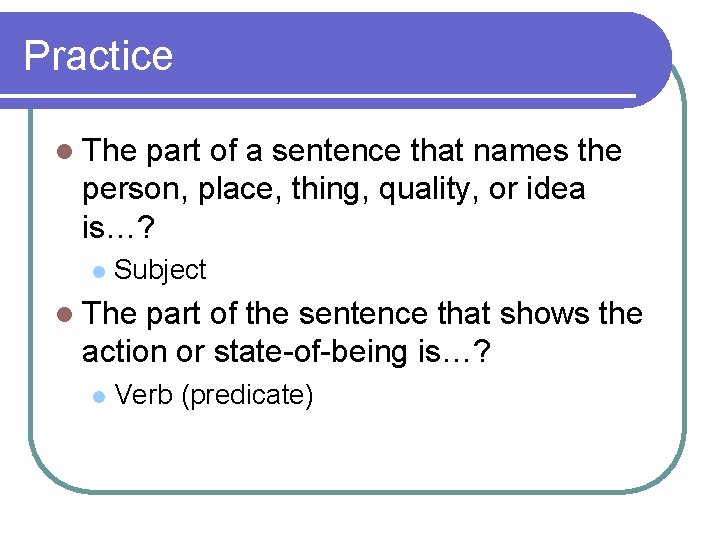Select the answer word "Subject"
Image resolution: width=720 pixels, height=540 pixels.
160,270
